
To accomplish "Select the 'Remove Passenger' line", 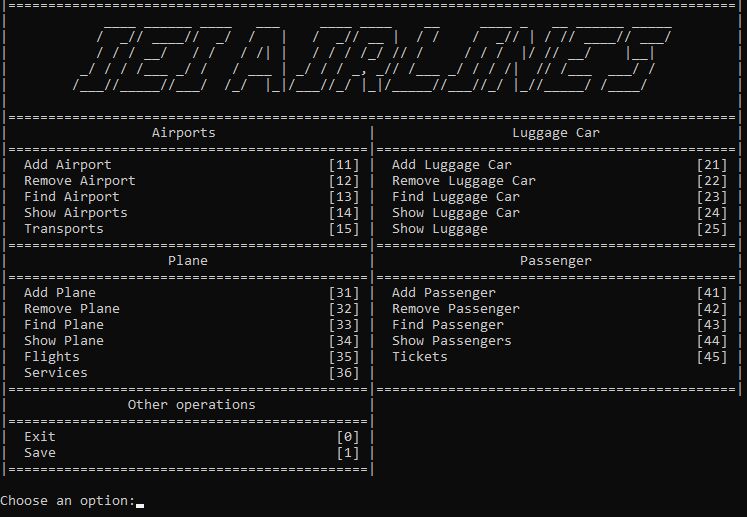I will tap(456, 309).
